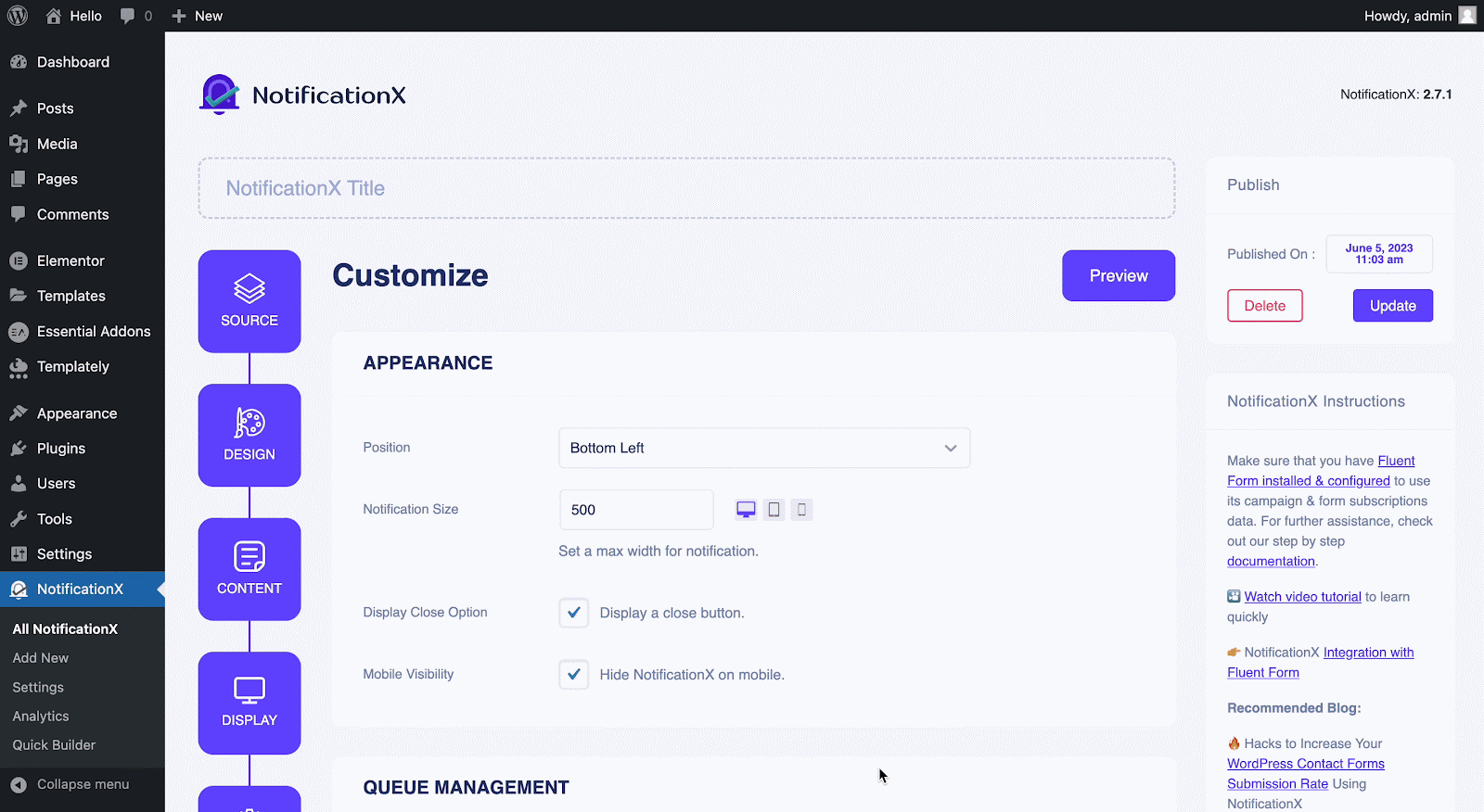Focus the NotificationX Title field
The width and height of the screenshot is (1484, 812).
coord(686,188)
